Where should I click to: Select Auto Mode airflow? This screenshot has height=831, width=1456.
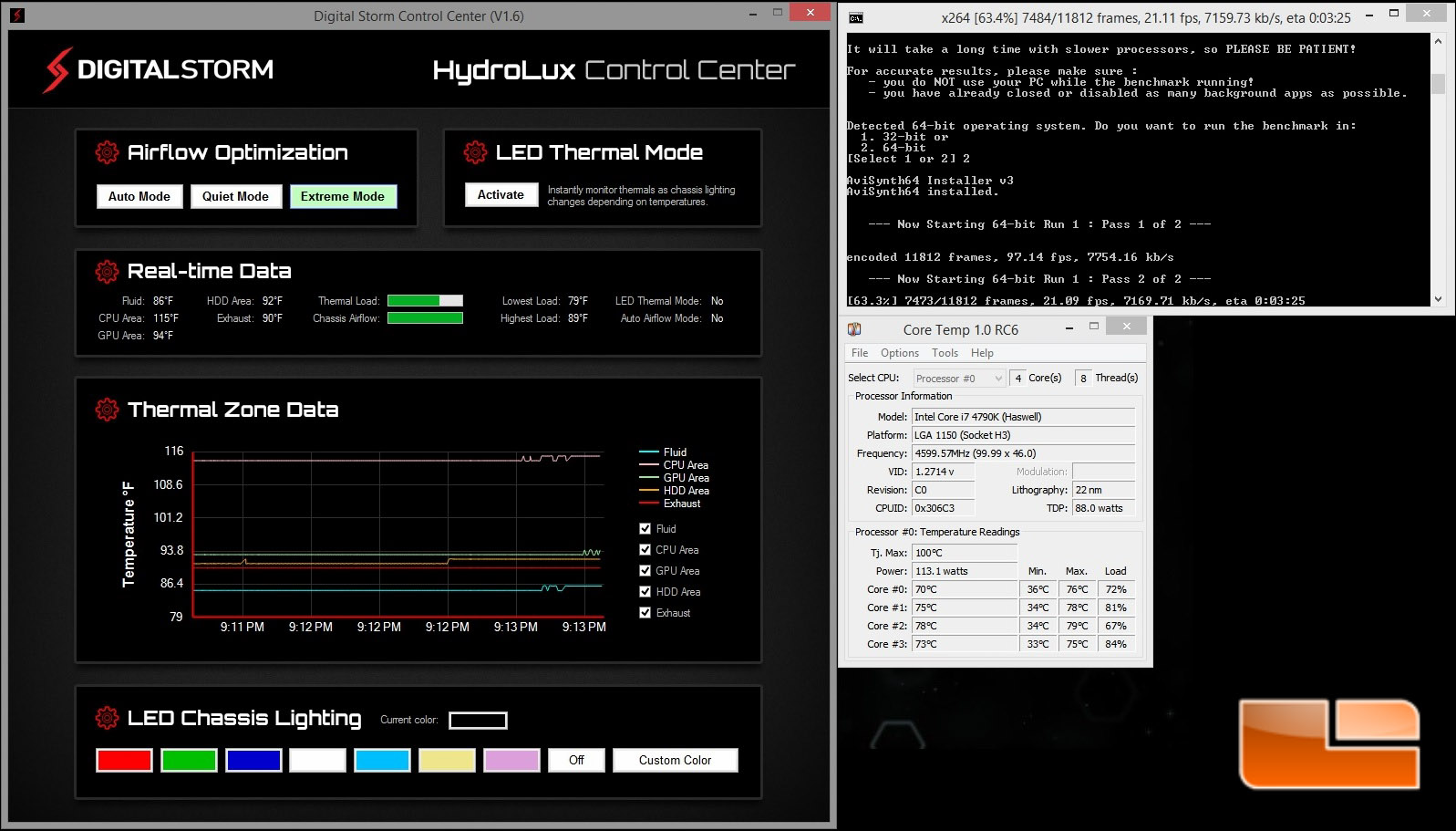pyautogui.click(x=139, y=196)
